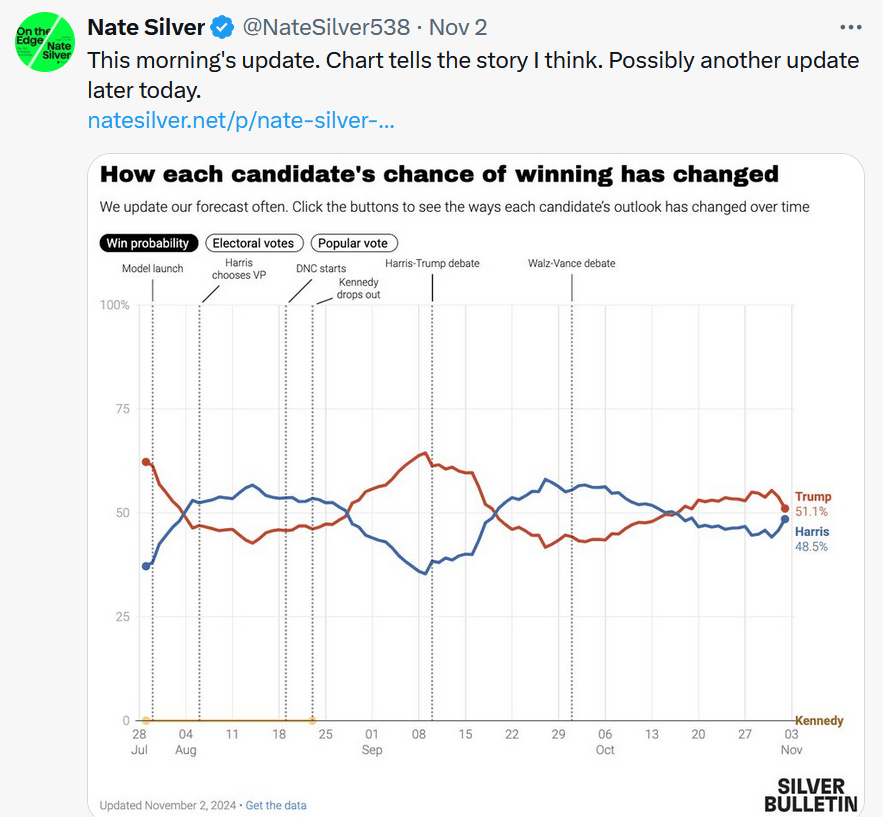Image resolution: width=883 pixels, height=817 pixels.
Task: Click Trump's starting red dot in July
Action: pos(146,462)
